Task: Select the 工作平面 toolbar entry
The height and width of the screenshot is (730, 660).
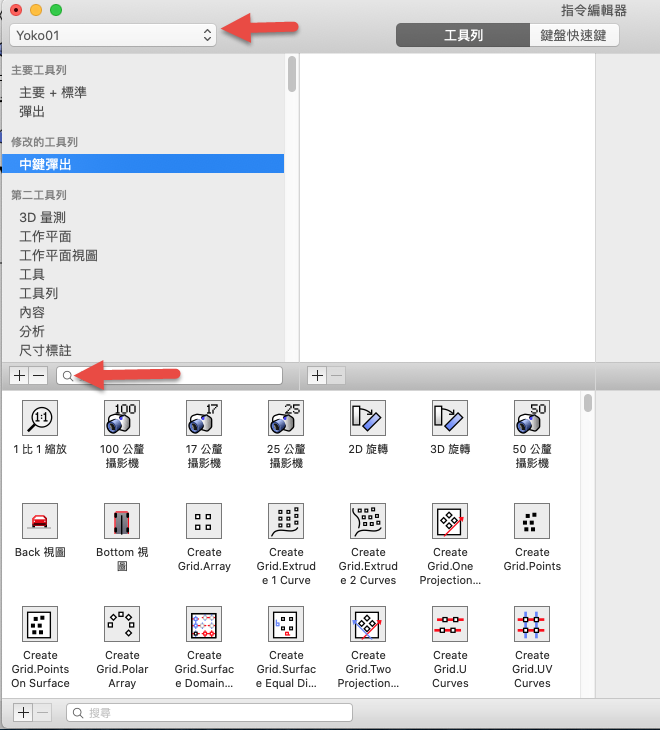Action: [x=45, y=237]
